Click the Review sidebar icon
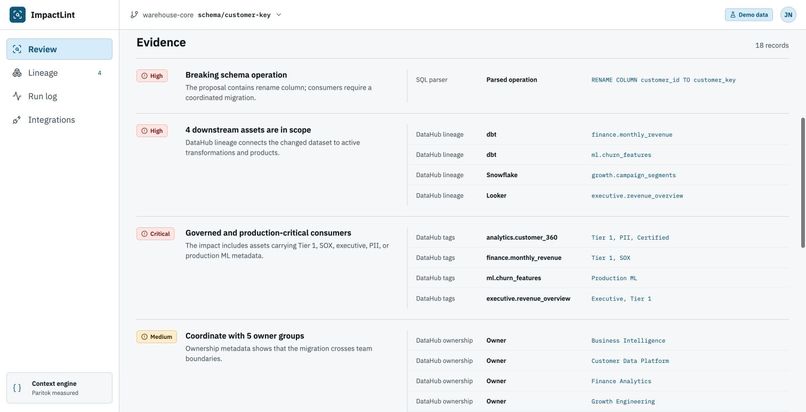This screenshot has height=412, width=806. (x=17, y=49)
